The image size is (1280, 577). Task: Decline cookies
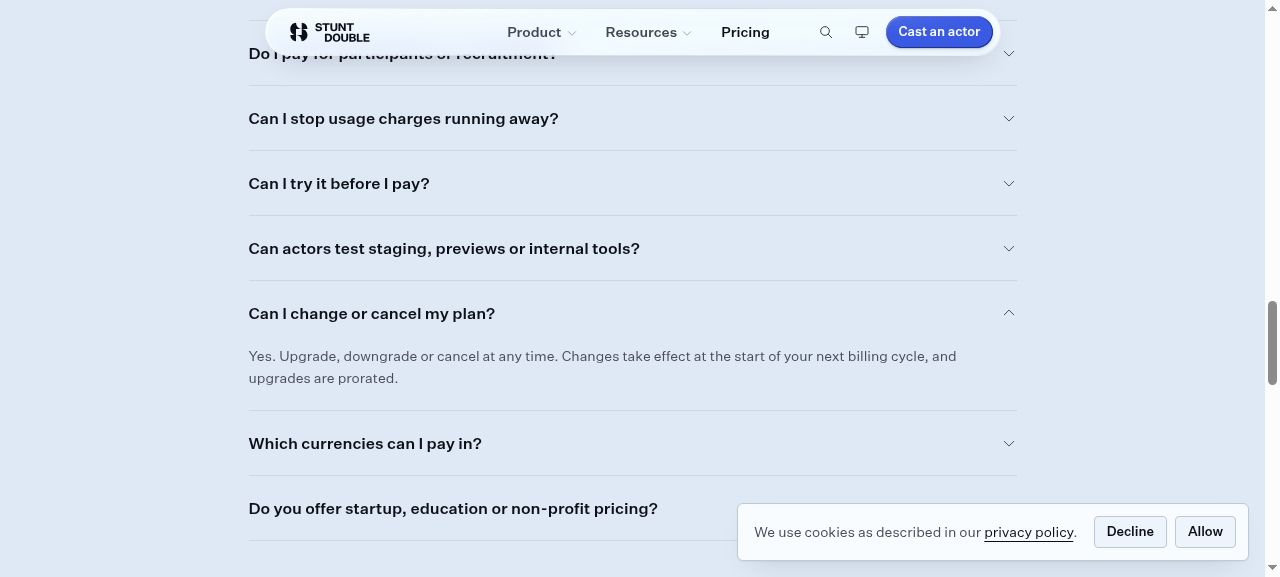pyautogui.click(x=1130, y=531)
